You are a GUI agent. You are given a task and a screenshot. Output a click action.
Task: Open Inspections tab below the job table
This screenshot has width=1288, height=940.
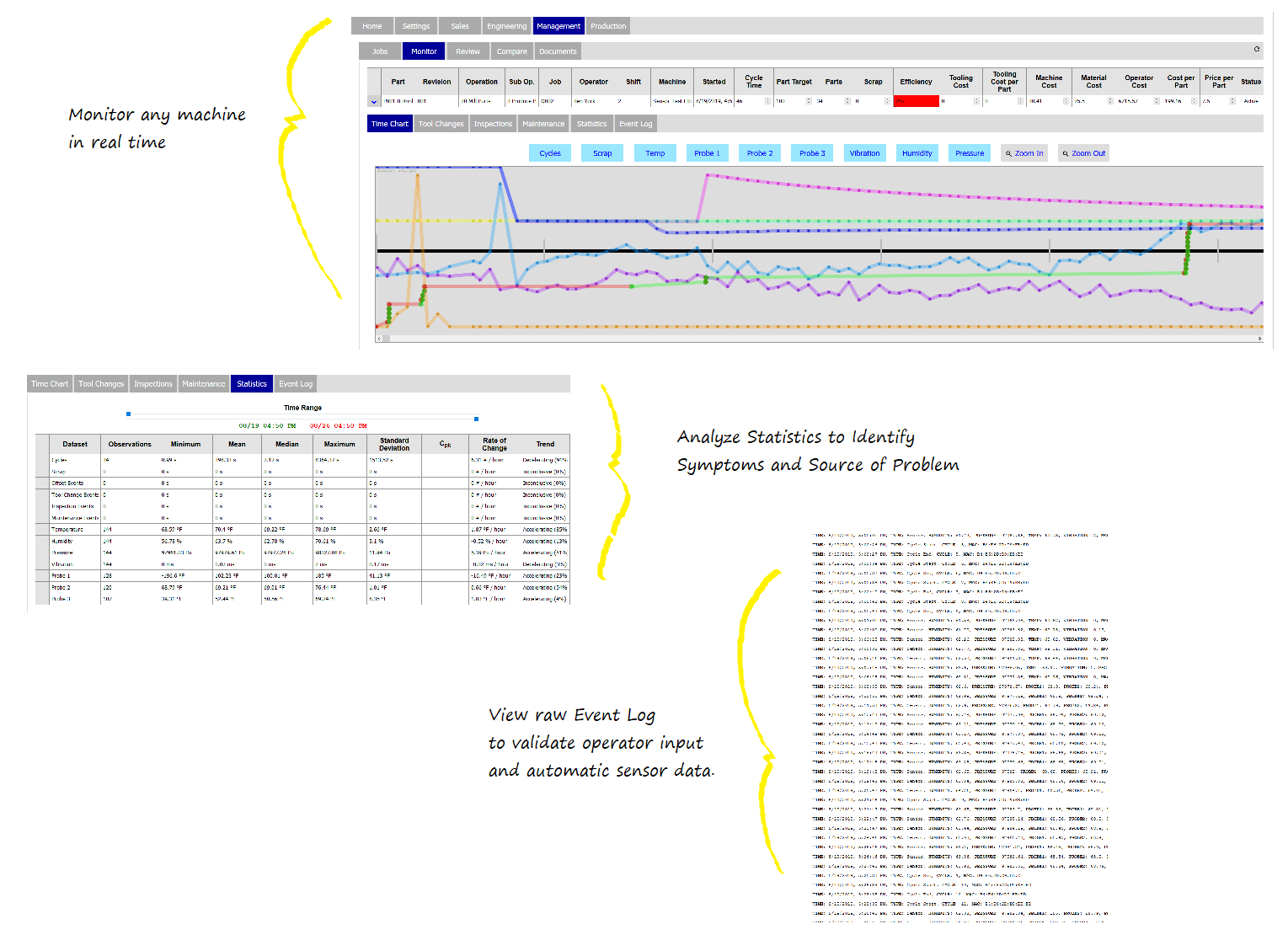click(x=493, y=124)
